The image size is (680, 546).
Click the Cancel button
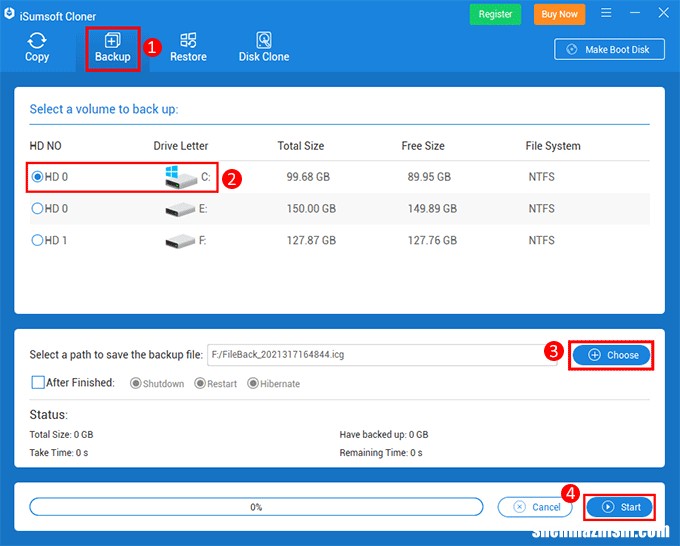point(535,507)
